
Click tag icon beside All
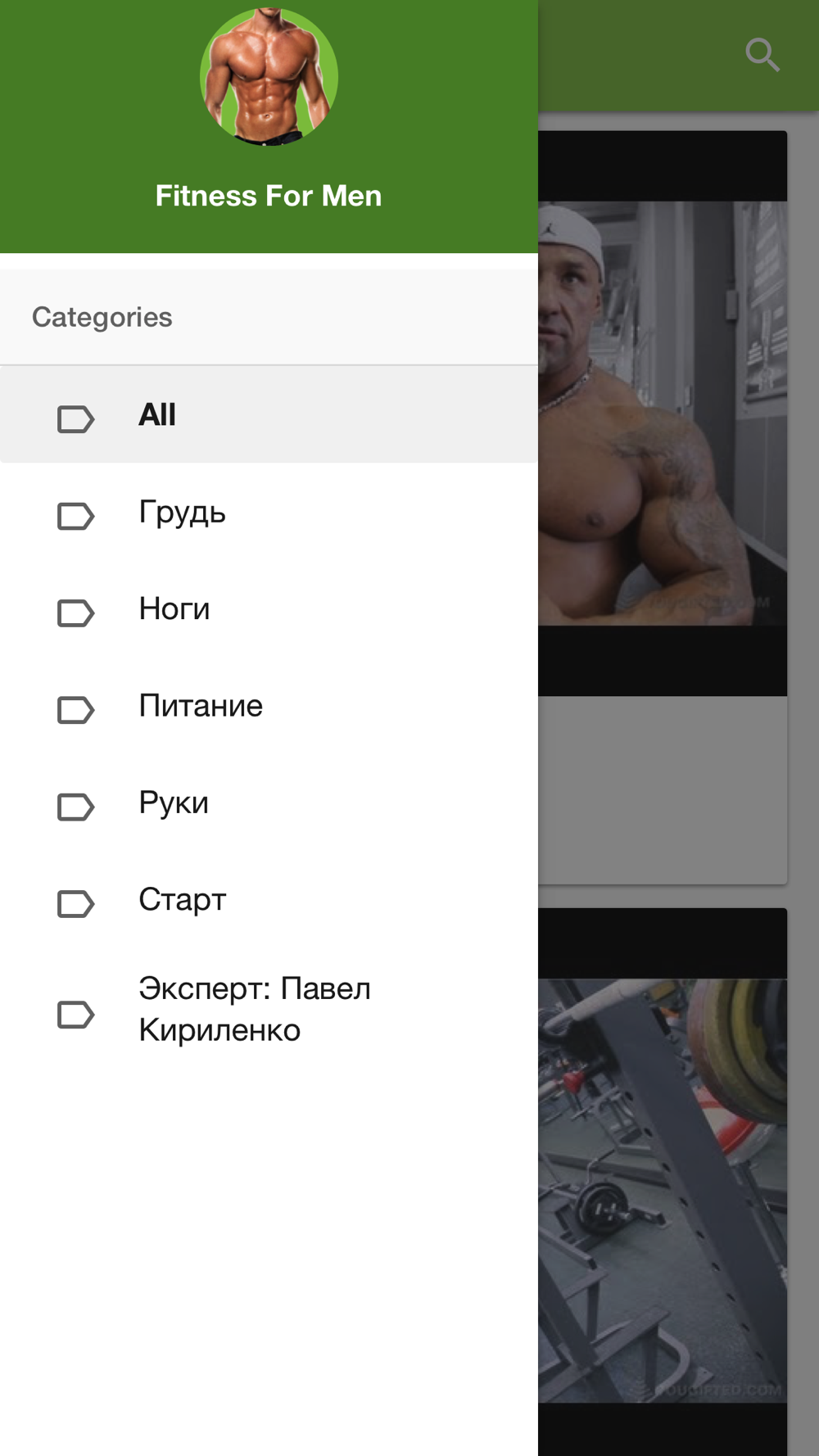point(75,419)
